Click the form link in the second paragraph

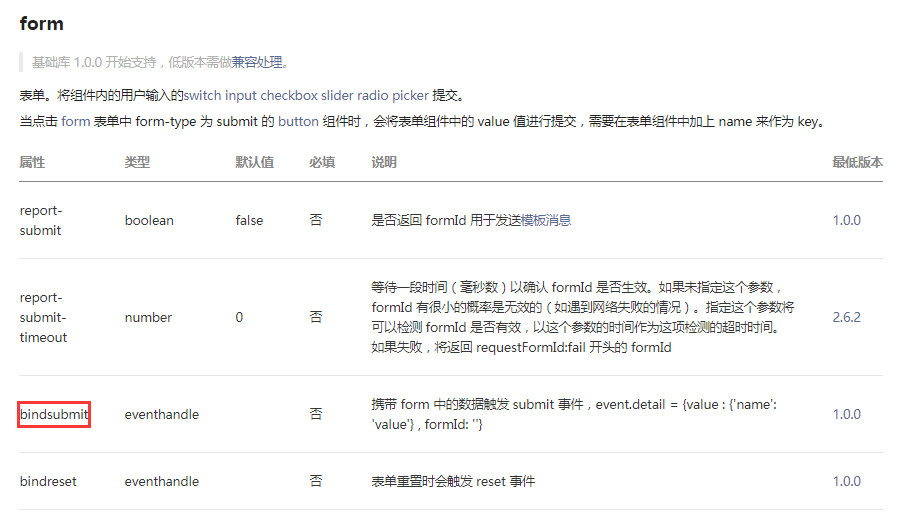76,121
